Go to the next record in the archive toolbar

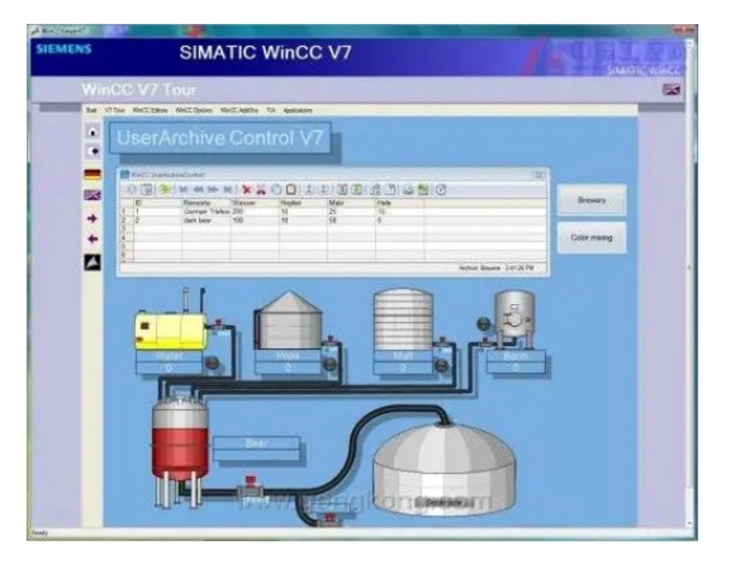(213, 190)
